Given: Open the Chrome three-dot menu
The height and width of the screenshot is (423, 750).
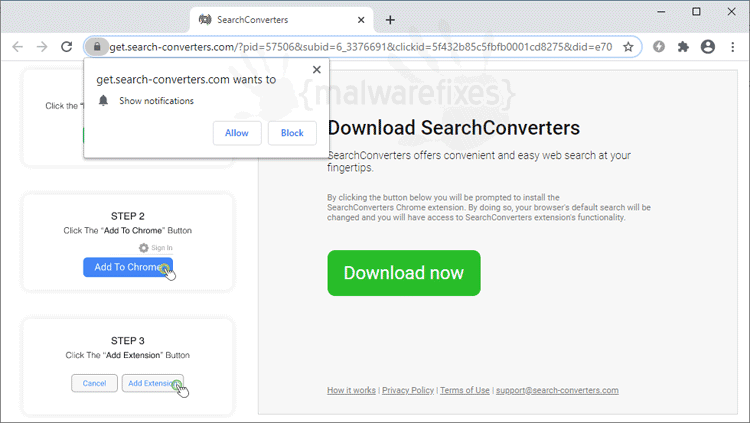Looking at the screenshot, I should (x=732, y=46).
